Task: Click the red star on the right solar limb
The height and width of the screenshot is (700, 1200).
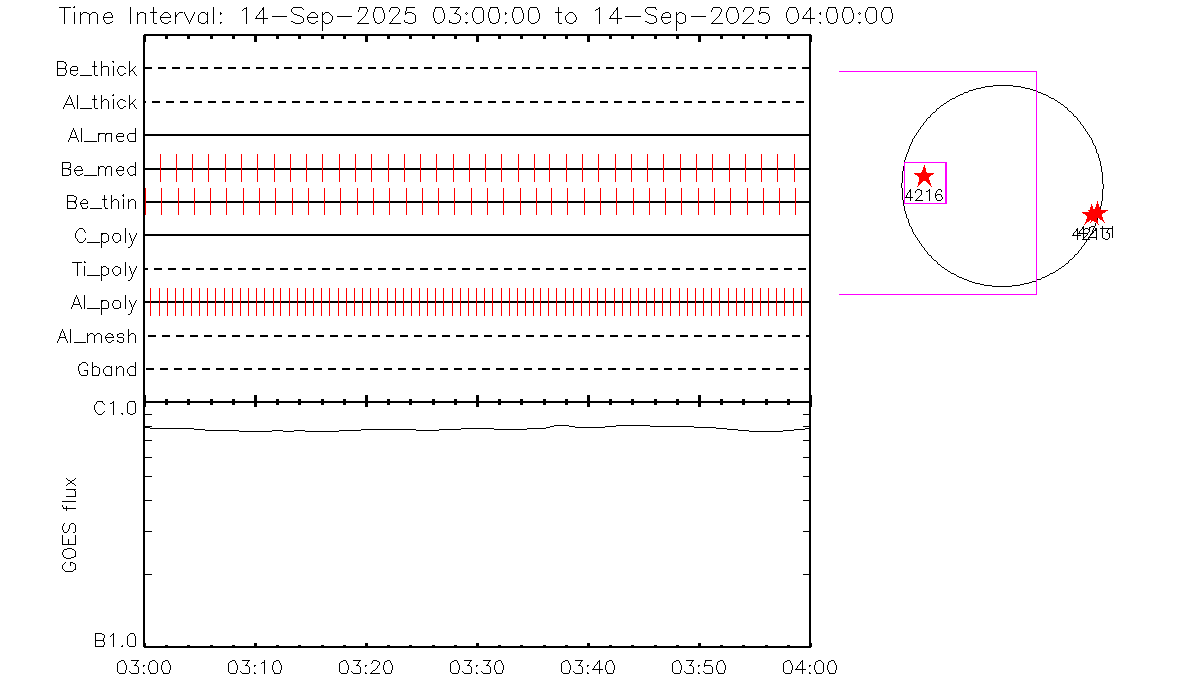Action: tap(1095, 214)
